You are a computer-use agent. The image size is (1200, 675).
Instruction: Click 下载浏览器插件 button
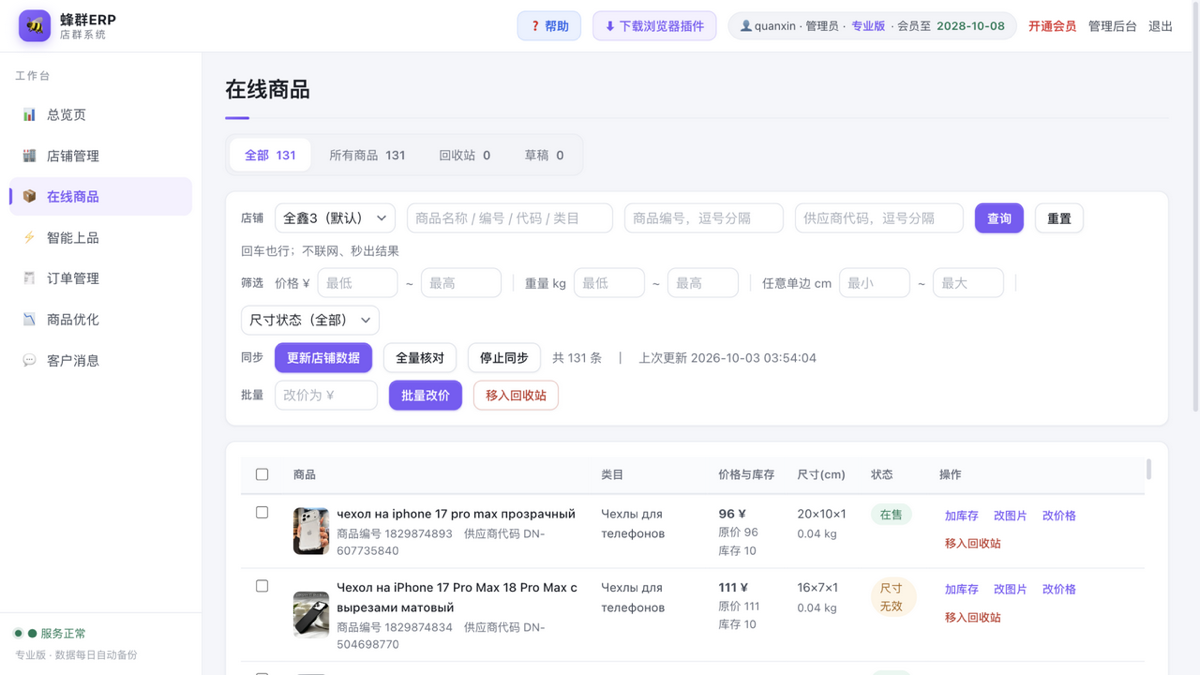coord(654,26)
